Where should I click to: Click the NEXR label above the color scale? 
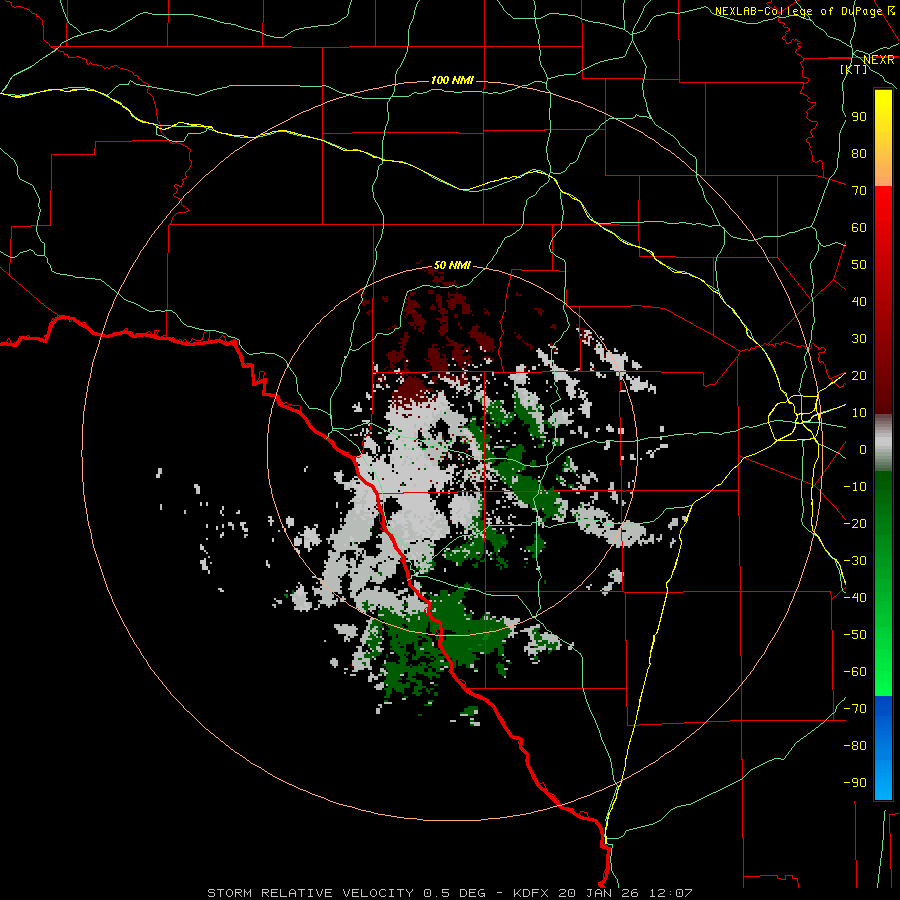(x=879, y=60)
